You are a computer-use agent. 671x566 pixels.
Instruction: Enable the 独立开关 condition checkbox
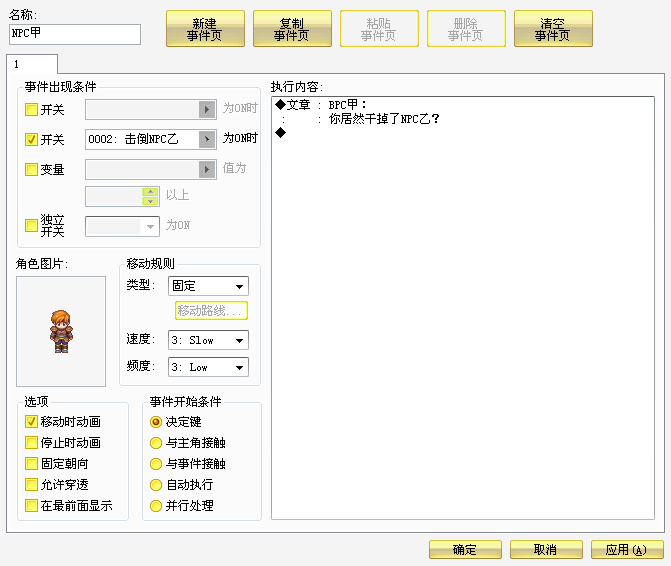[x=31, y=225]
